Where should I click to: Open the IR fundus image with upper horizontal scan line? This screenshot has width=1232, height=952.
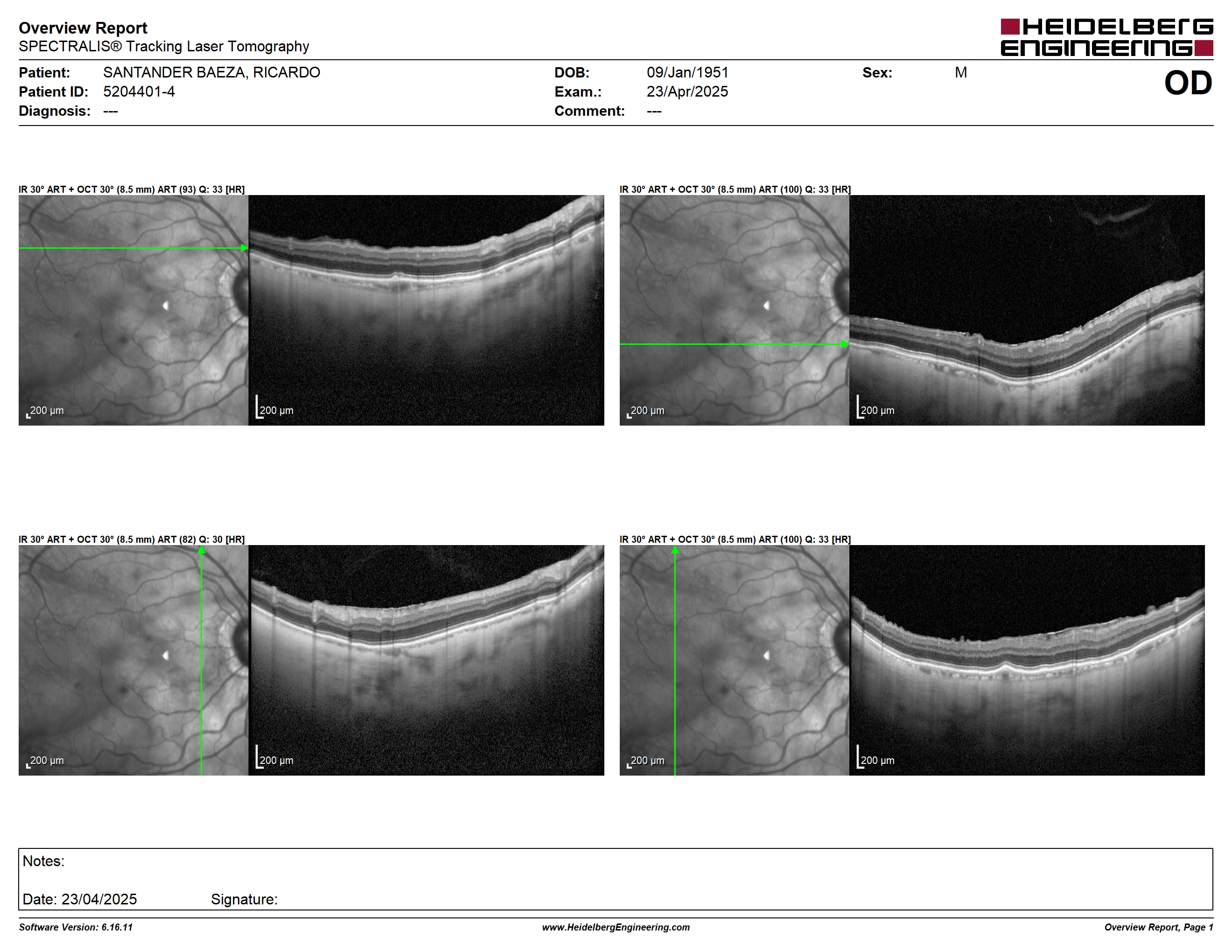click(x=133, y=310)
